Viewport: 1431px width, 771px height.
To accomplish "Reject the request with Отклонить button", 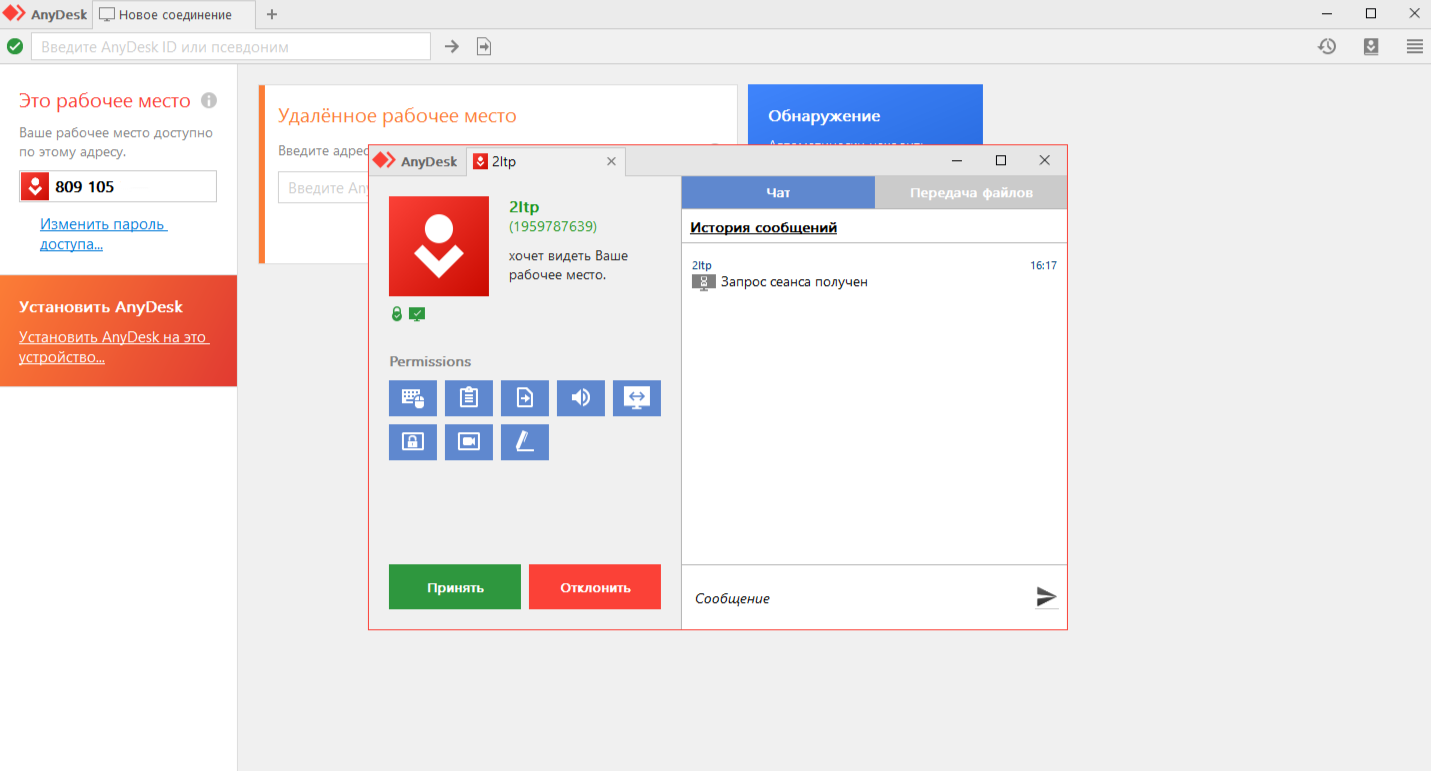I will pyautogui.click(x=595, y=587).
